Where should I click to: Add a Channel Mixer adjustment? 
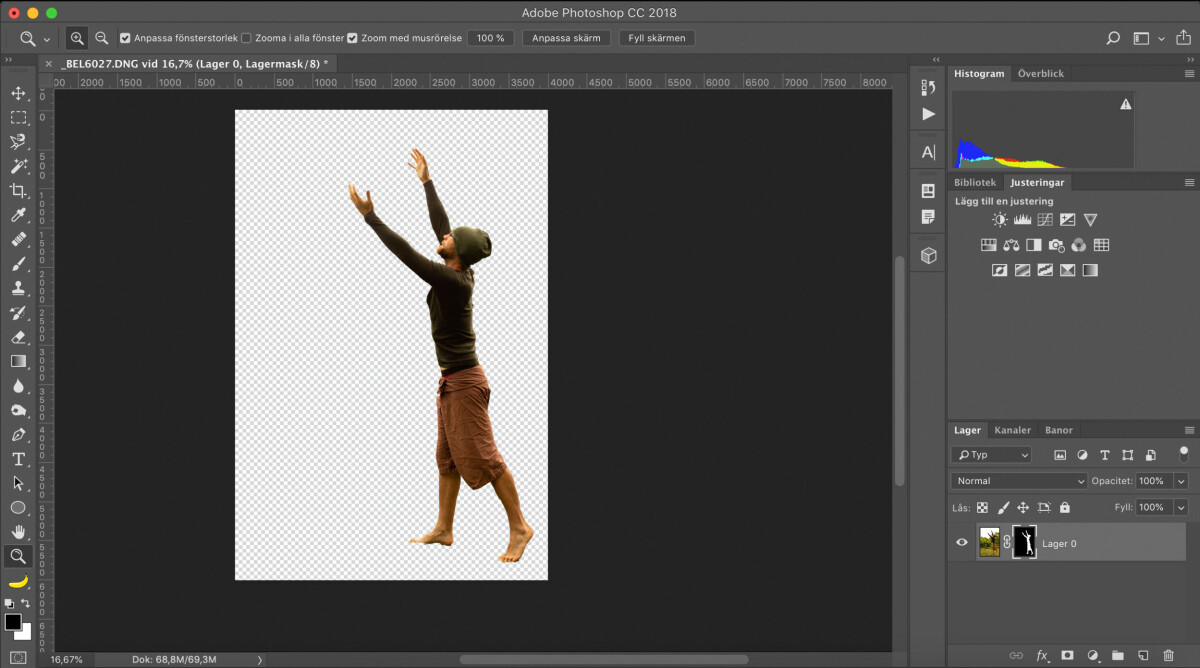click(x=1078, y=245)
